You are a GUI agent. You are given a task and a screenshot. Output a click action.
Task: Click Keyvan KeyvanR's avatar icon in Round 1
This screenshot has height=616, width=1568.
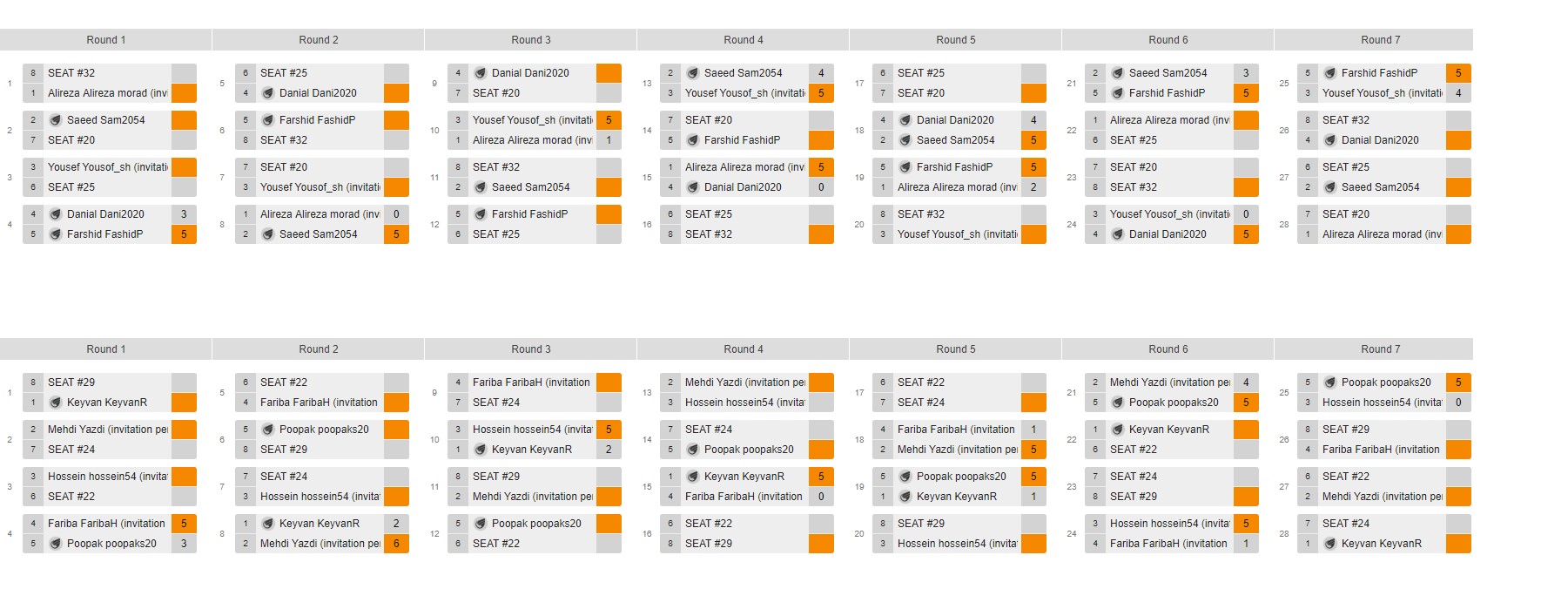click(56, 403)
